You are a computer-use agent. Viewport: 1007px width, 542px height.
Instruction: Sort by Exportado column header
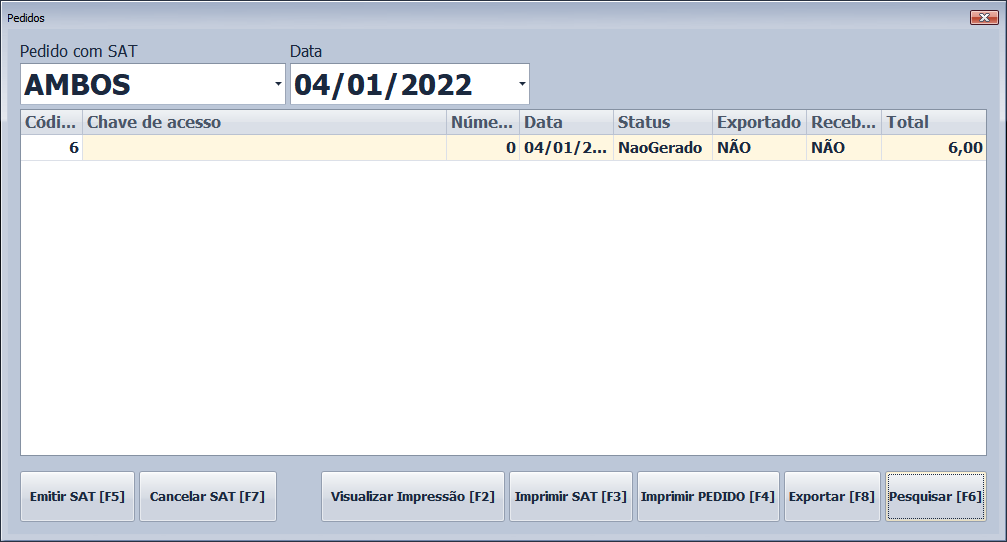point(758,122)
